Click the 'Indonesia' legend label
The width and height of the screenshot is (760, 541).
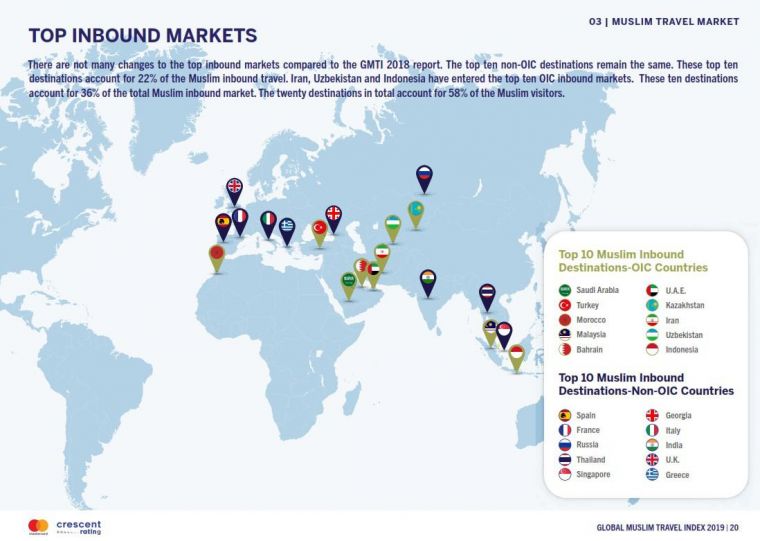[681, 350]
